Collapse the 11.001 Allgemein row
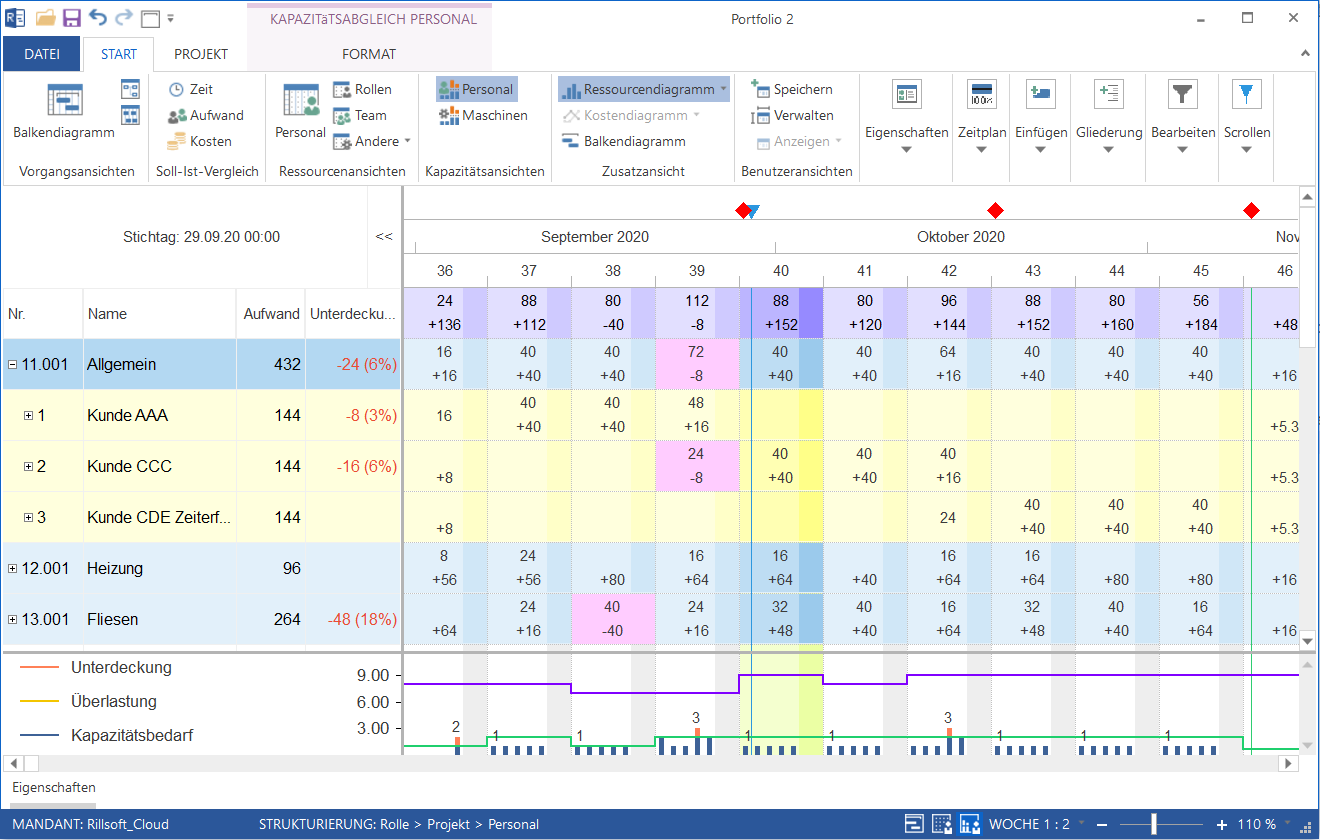Screen dimensions: 1320x840 point(13,365)
